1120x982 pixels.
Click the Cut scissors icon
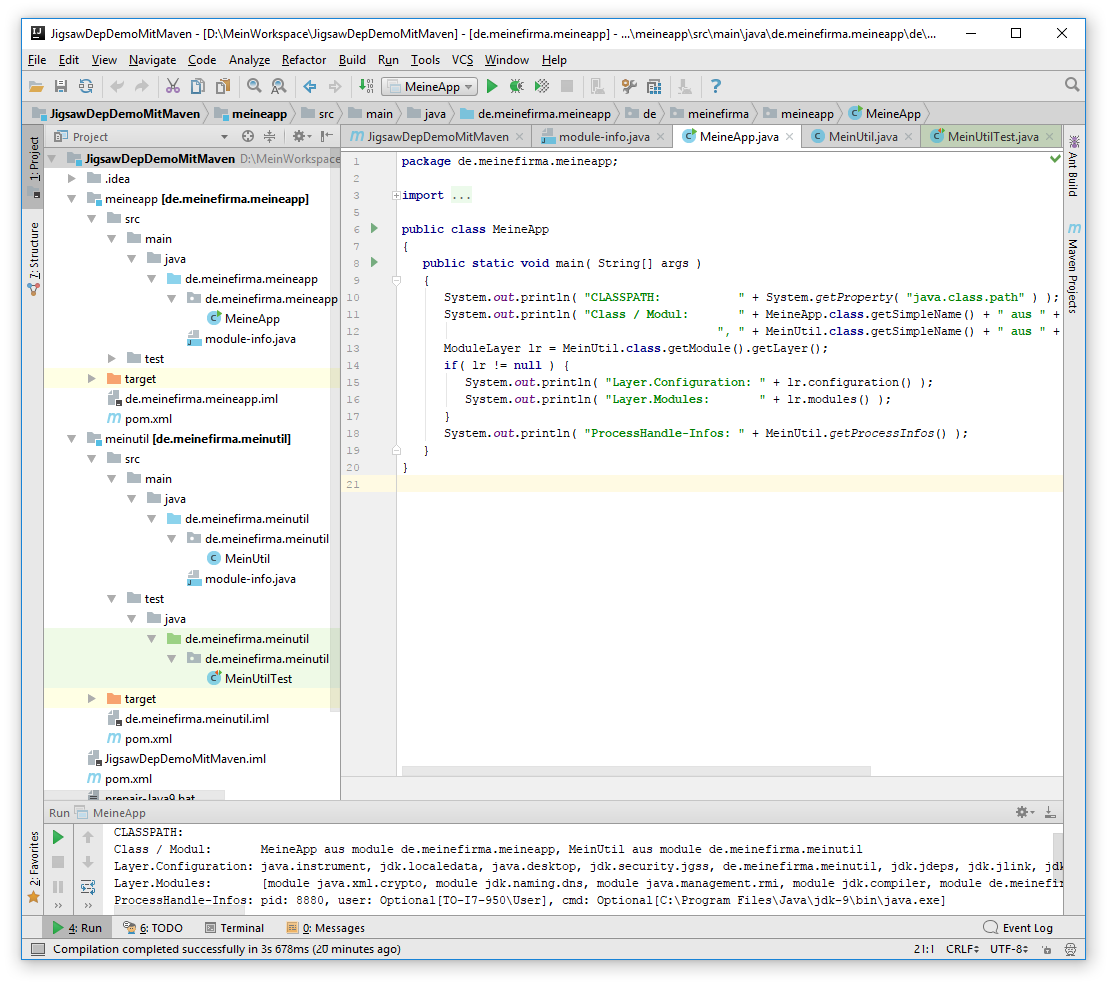pos(173,86)
